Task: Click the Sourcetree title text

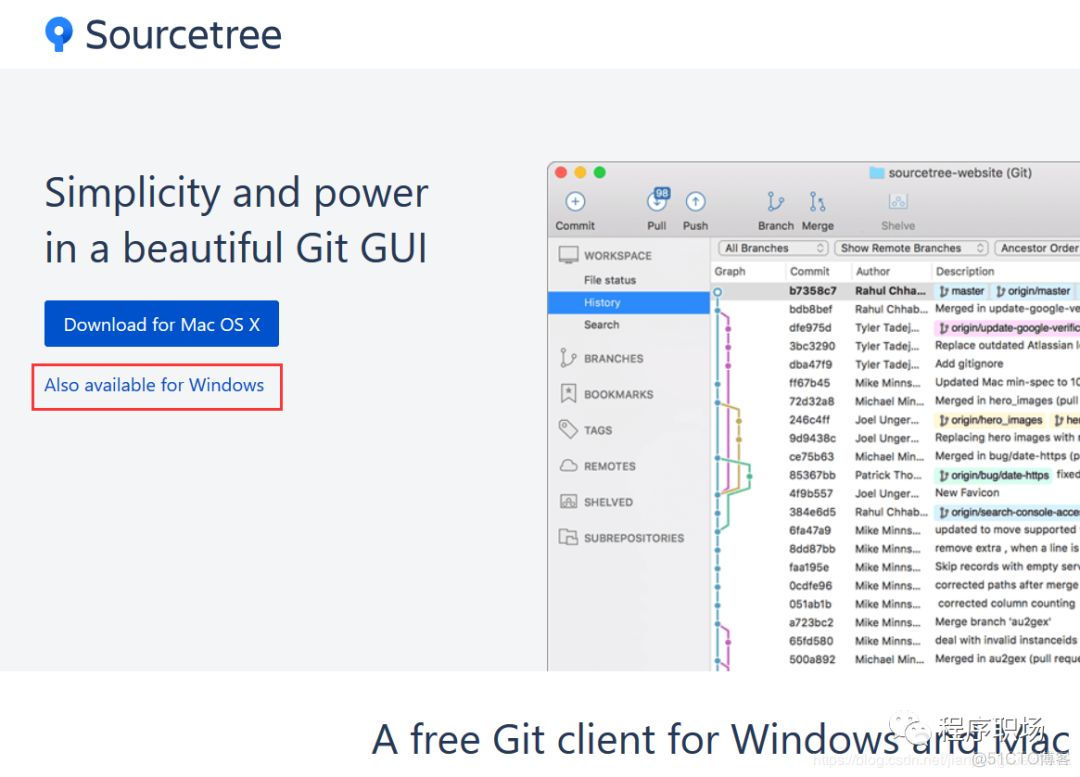Action: pyautogui.click(x=183, y=34)
